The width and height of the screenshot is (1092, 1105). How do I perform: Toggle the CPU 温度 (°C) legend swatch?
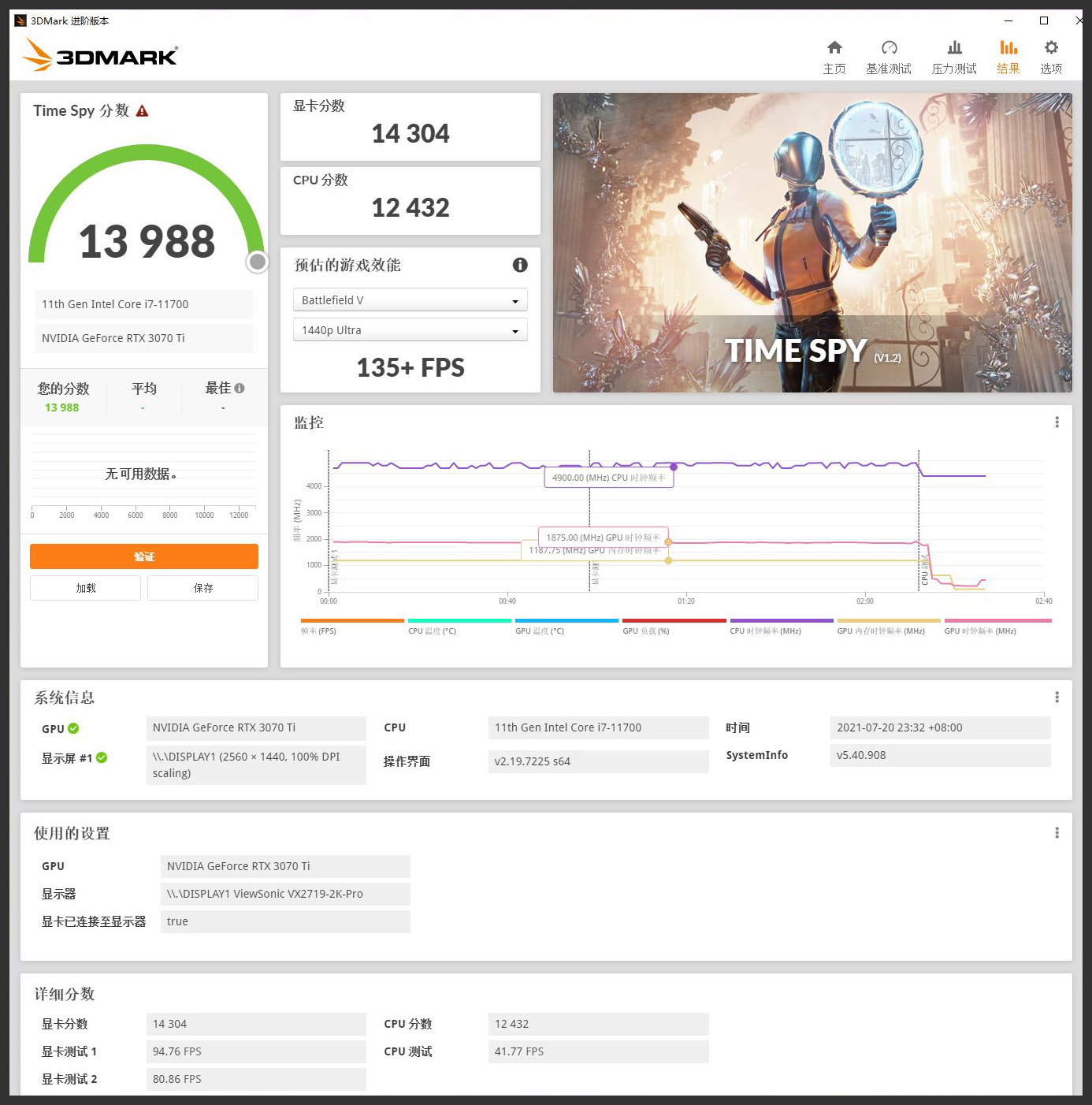pyautogui.click(x=459, y=621)
